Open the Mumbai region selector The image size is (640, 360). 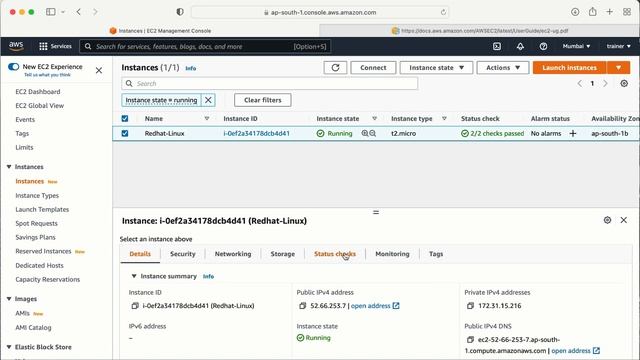576,46
